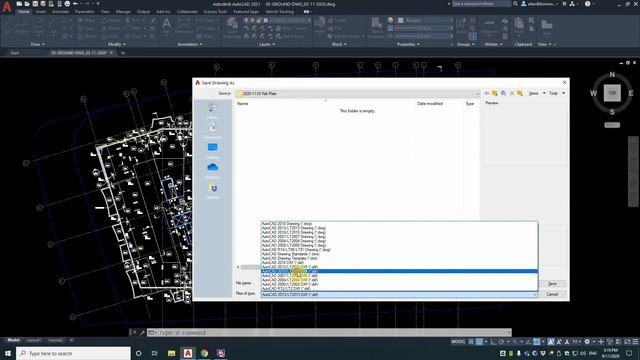Sort by Date modified column header
640x360 pixels.
(430, 104)
